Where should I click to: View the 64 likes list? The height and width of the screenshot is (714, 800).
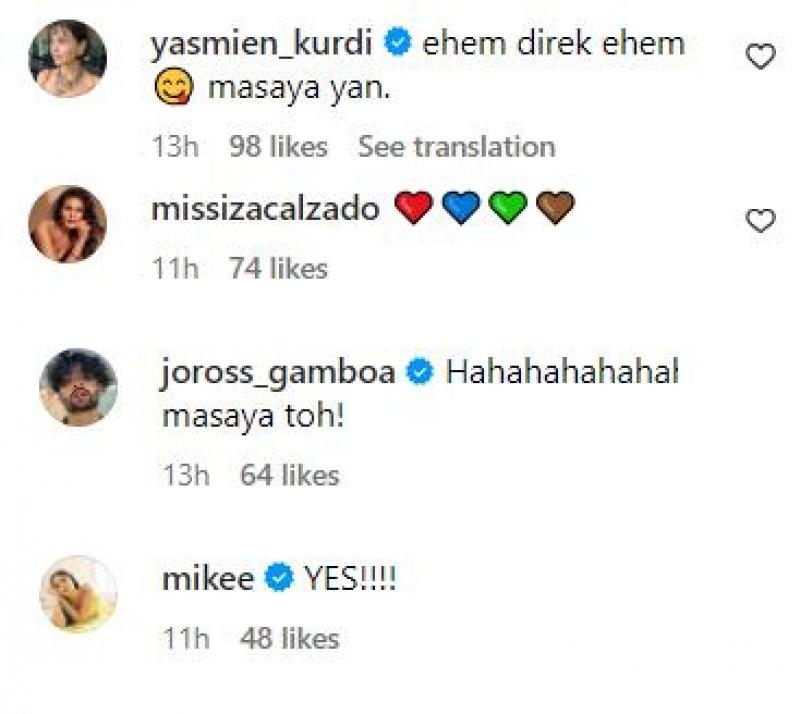(290, 475)
